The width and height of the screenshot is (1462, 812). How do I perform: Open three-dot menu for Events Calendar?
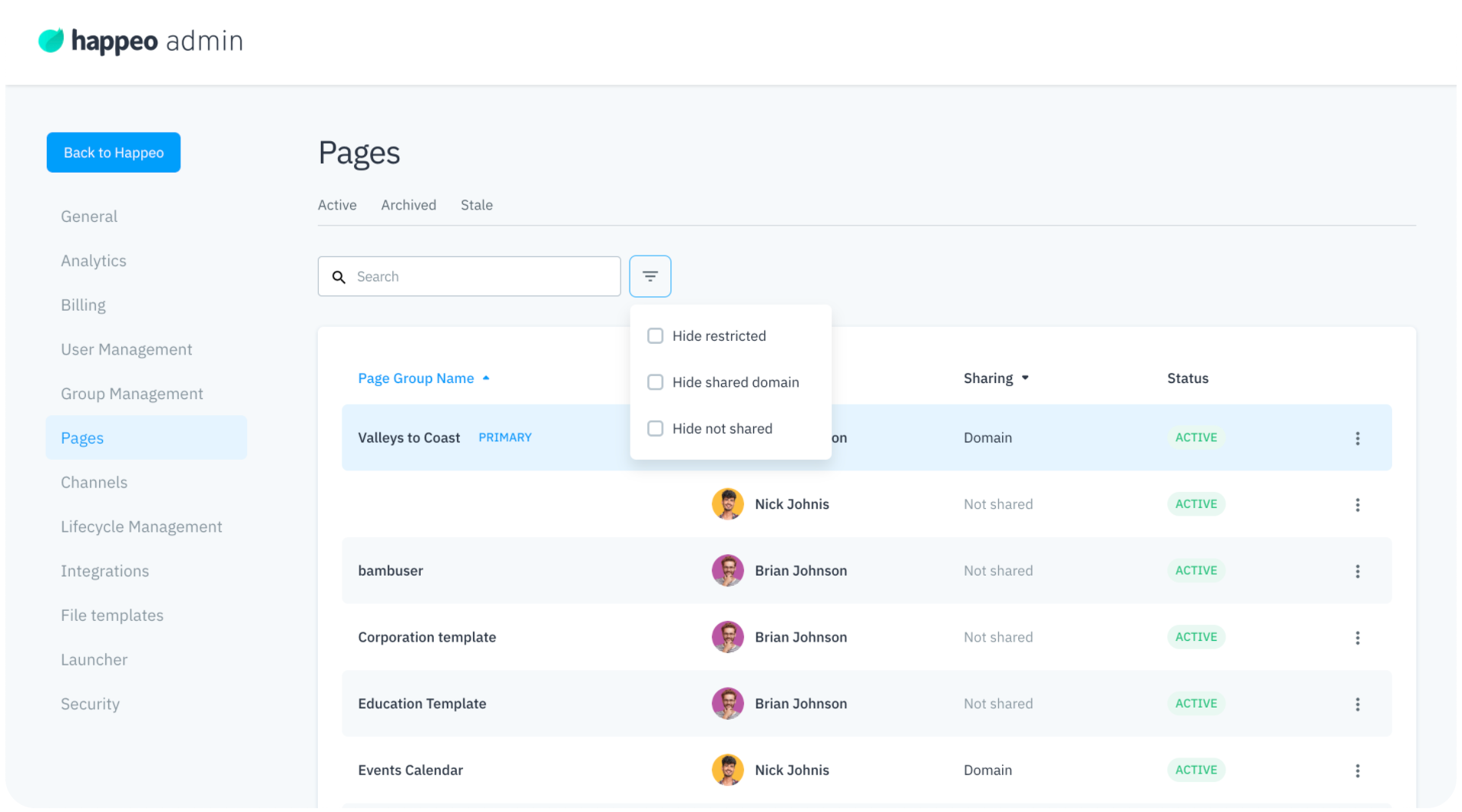pyautogui.click(x=1357, y=771)
